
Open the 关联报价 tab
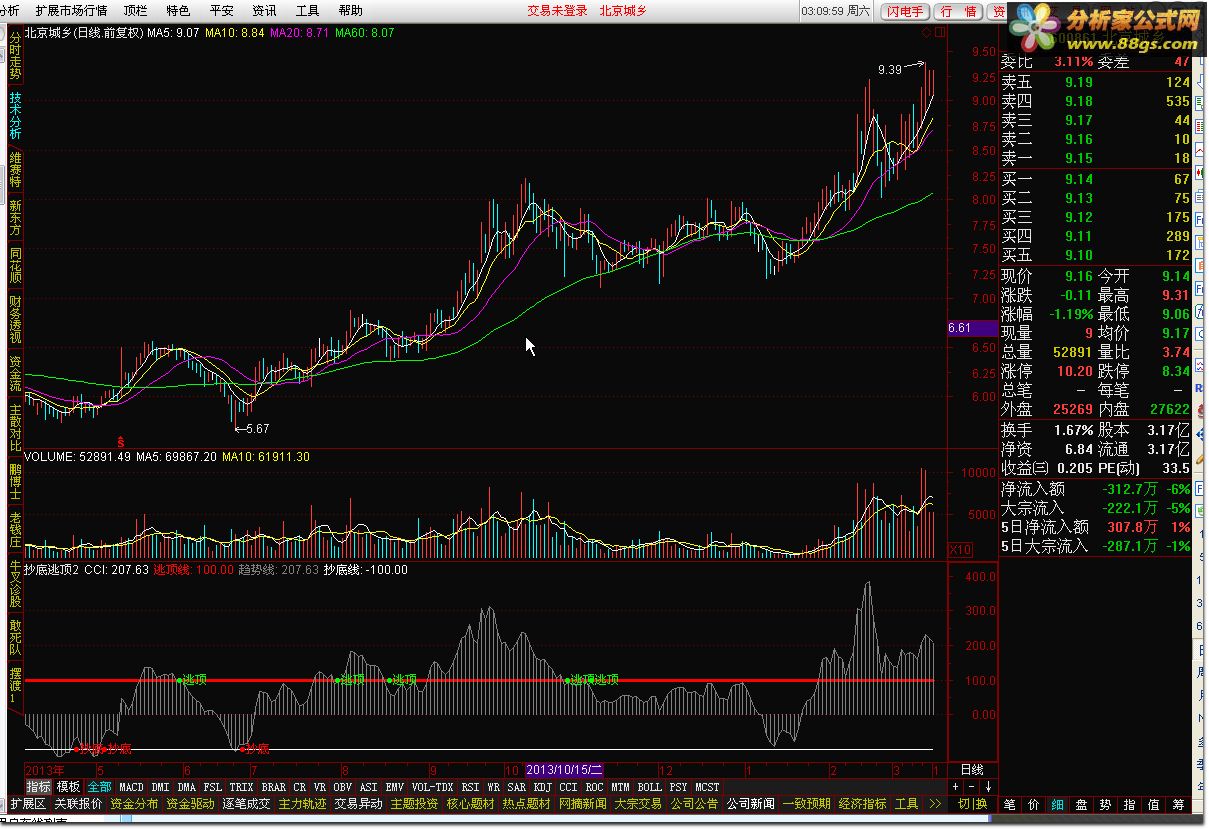pyautogui.click(x=78, y=804)
